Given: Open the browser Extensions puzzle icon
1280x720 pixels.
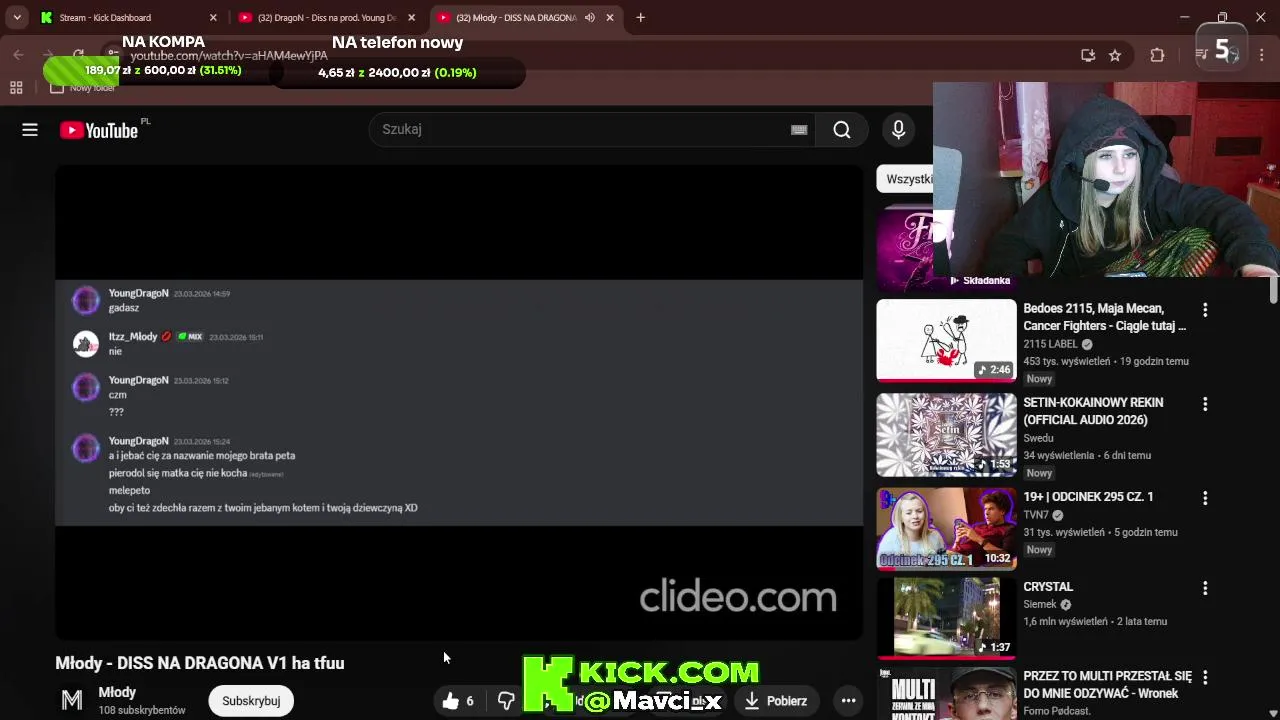Looking at the screenshot, I should click(1157, 56).
